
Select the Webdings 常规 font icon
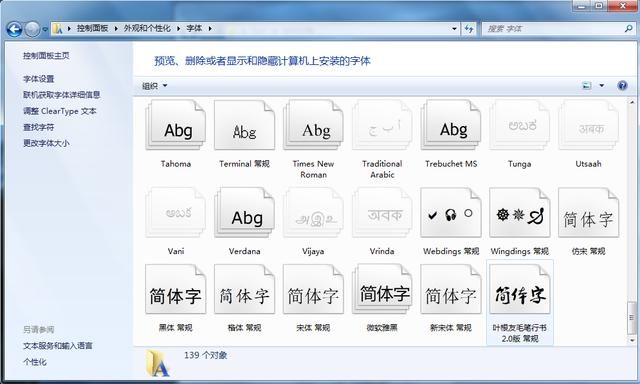point(451,213)
